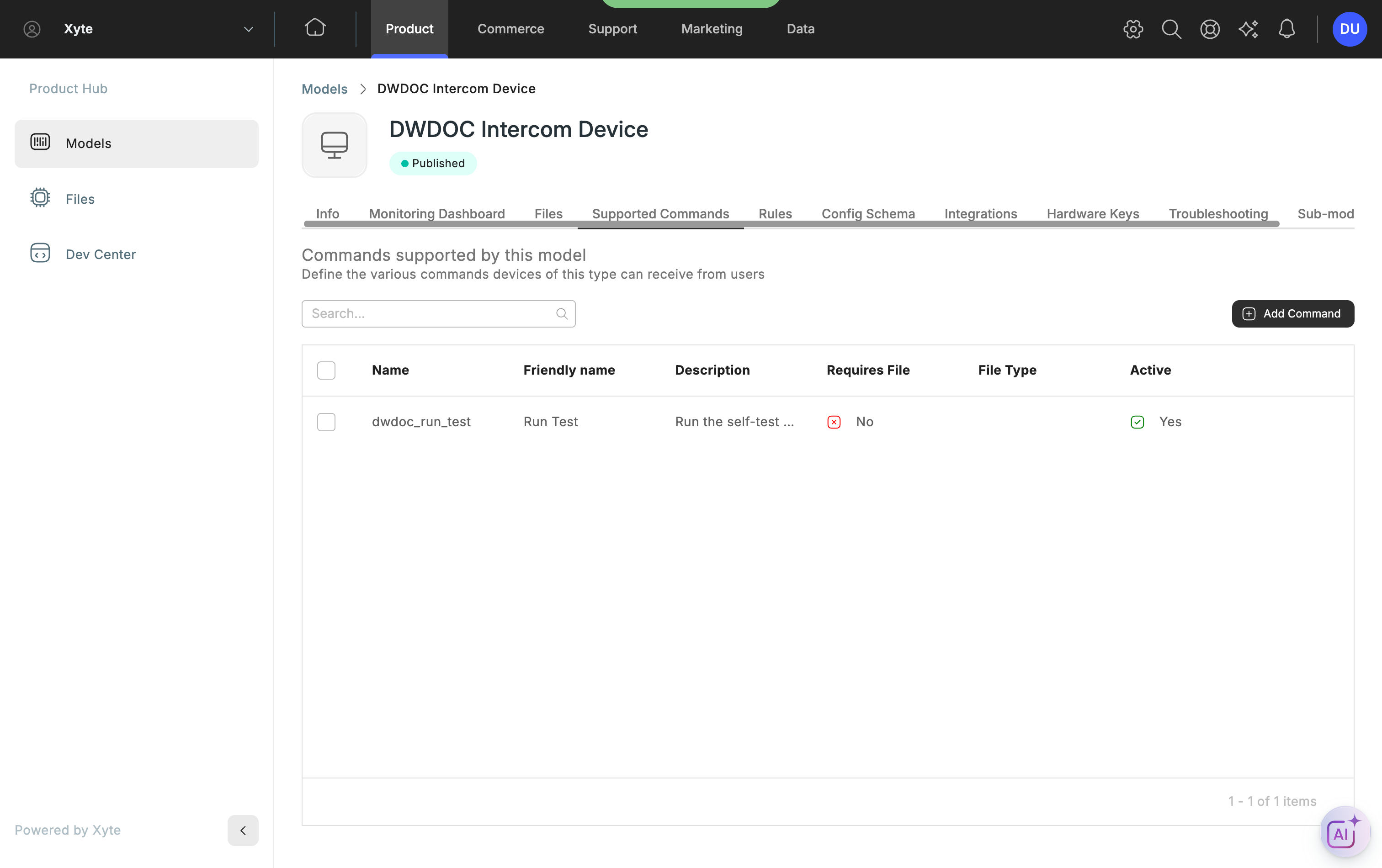Open the Hardware Keys tab
The image size is (1382, 868).
click(x=1093, y=213)
